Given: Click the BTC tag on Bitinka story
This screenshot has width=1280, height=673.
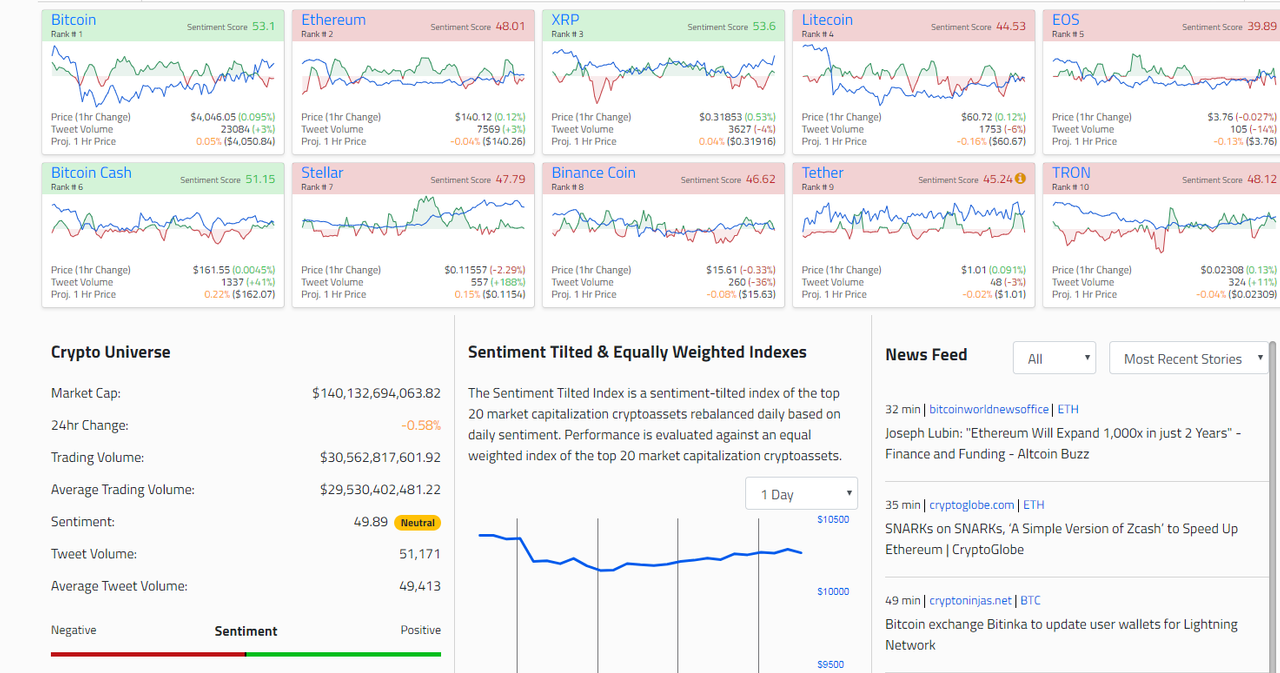Looking at the screenshot, I should pyautogui.click(x=1030, y=601).
